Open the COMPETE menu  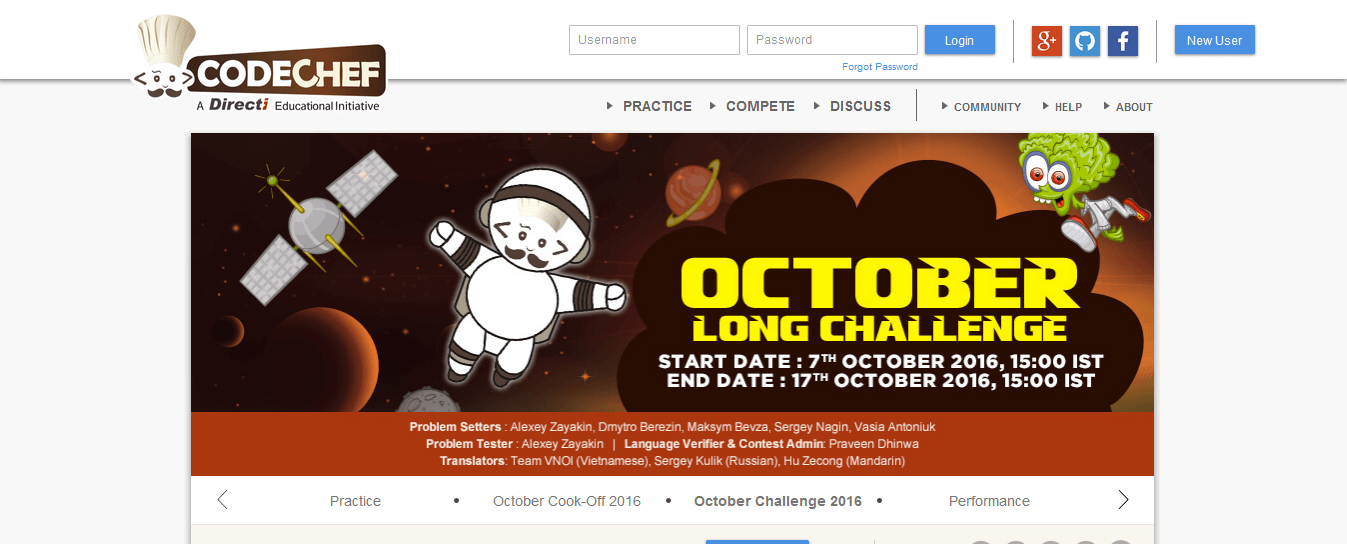coord(760,106)
